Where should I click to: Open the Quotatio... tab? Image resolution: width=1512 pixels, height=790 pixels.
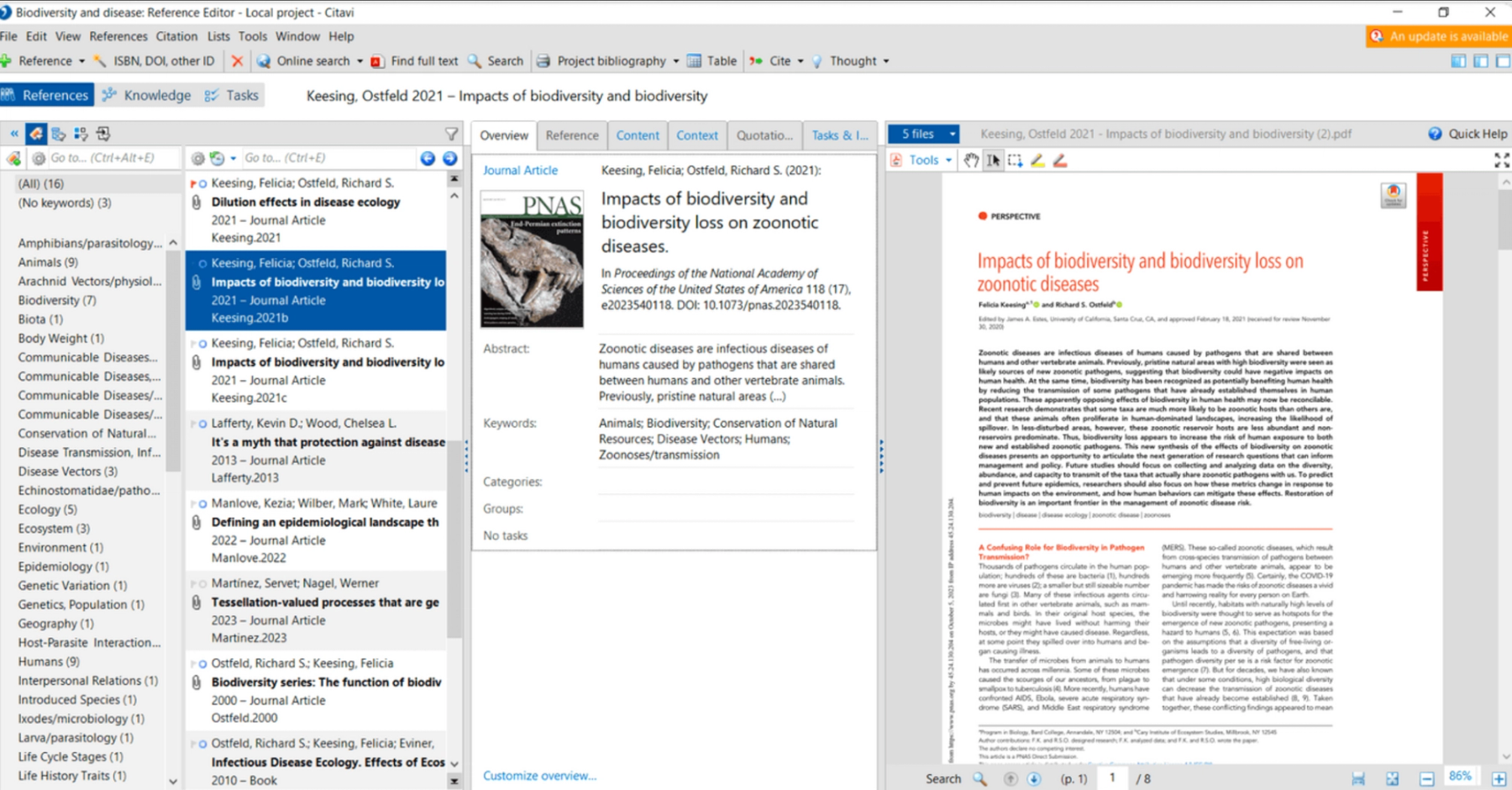(x=764, y=135)
